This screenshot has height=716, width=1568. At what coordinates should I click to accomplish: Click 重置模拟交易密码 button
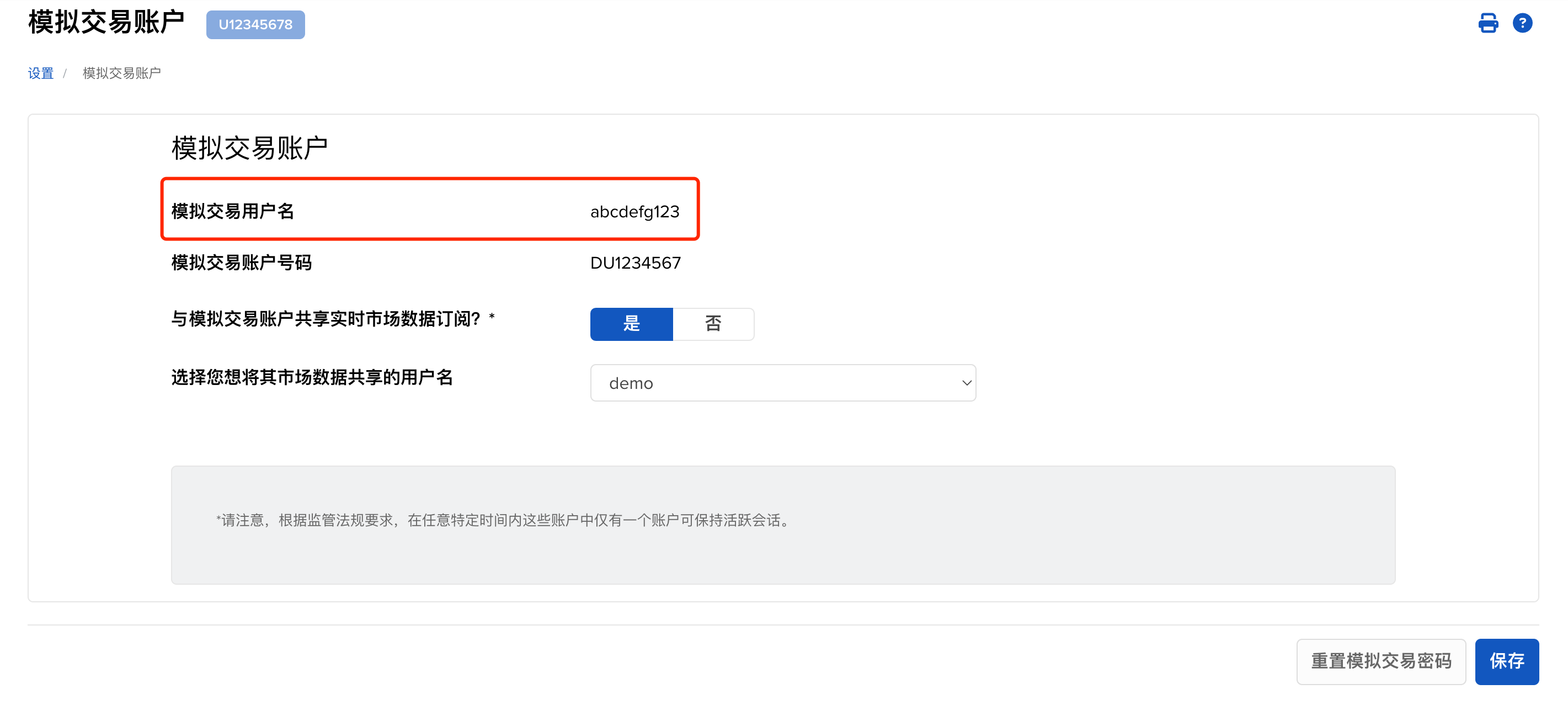[1380, 661]
